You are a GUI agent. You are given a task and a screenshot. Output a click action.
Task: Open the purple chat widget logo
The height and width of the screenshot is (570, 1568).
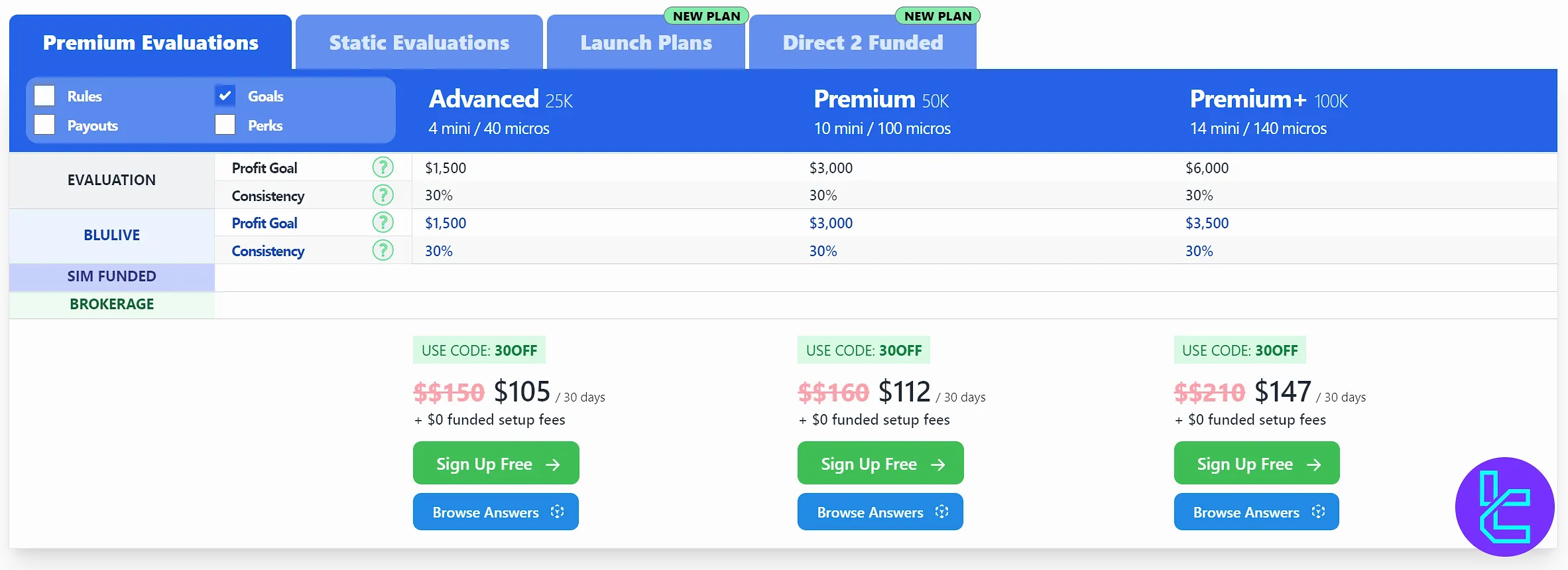(1504, 506)
